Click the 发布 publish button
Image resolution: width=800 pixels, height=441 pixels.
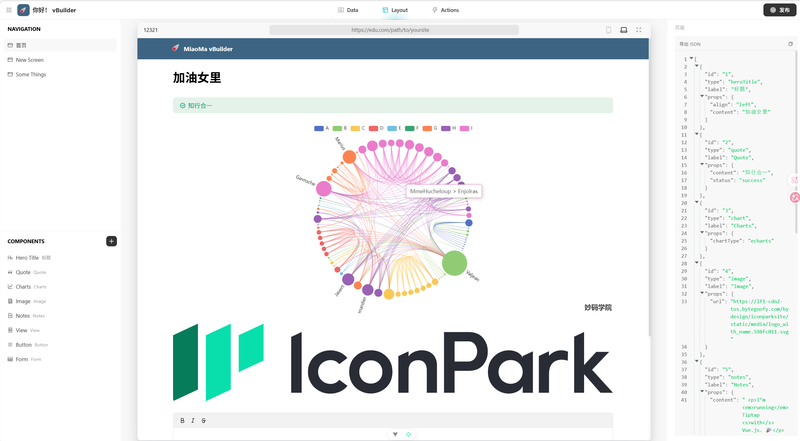[780, 10]
